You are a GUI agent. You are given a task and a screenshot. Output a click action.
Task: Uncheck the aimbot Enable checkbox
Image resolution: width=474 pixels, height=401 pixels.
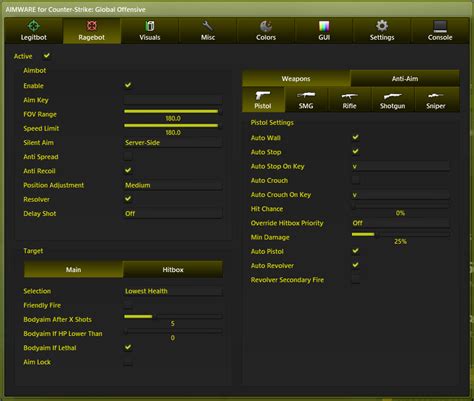pos(128,85)
